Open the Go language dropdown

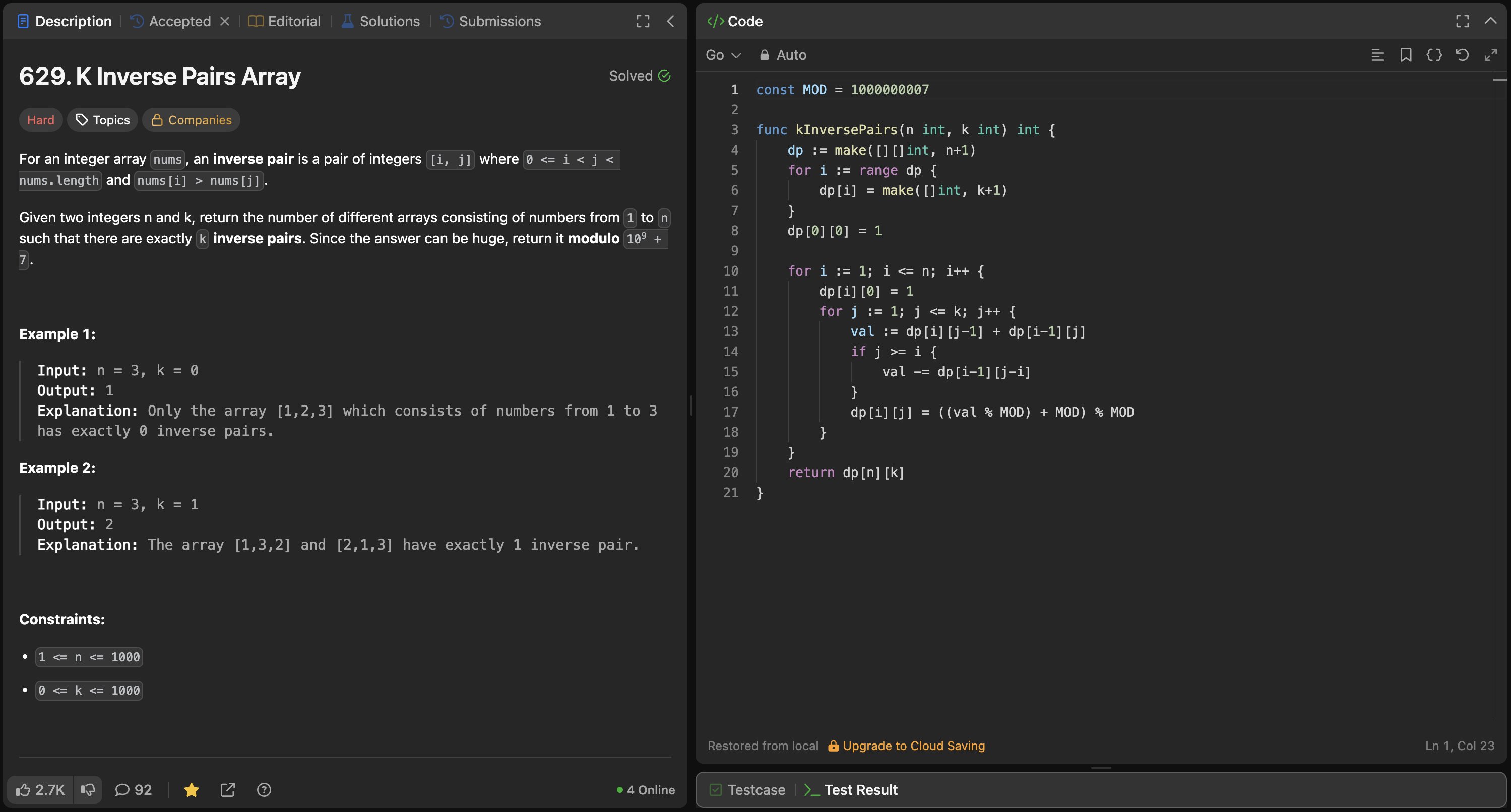coord(723,55)
